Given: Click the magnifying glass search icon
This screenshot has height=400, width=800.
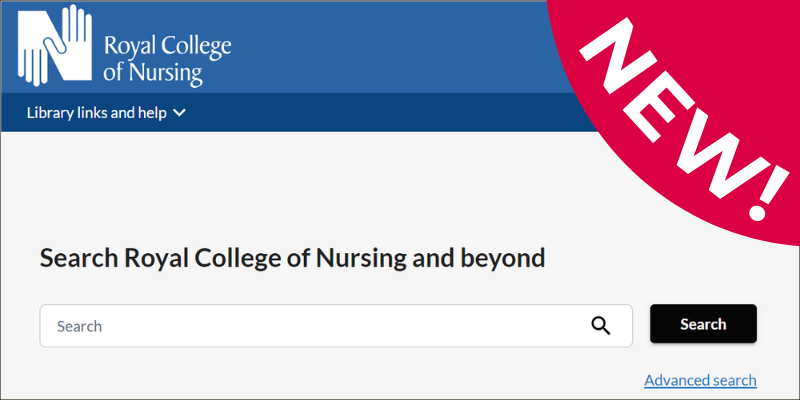Looking at the screenshot, I should click(600, 325).
